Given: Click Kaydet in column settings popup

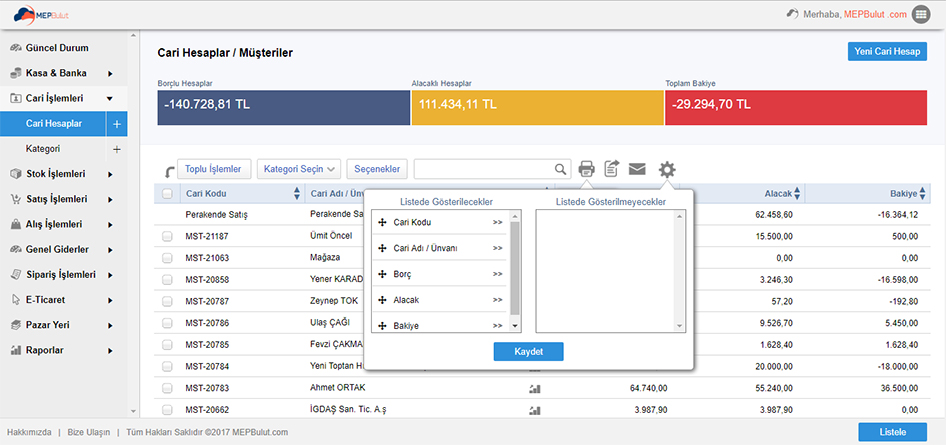Looking at the screenshot, I should click(x=529, y=352).
